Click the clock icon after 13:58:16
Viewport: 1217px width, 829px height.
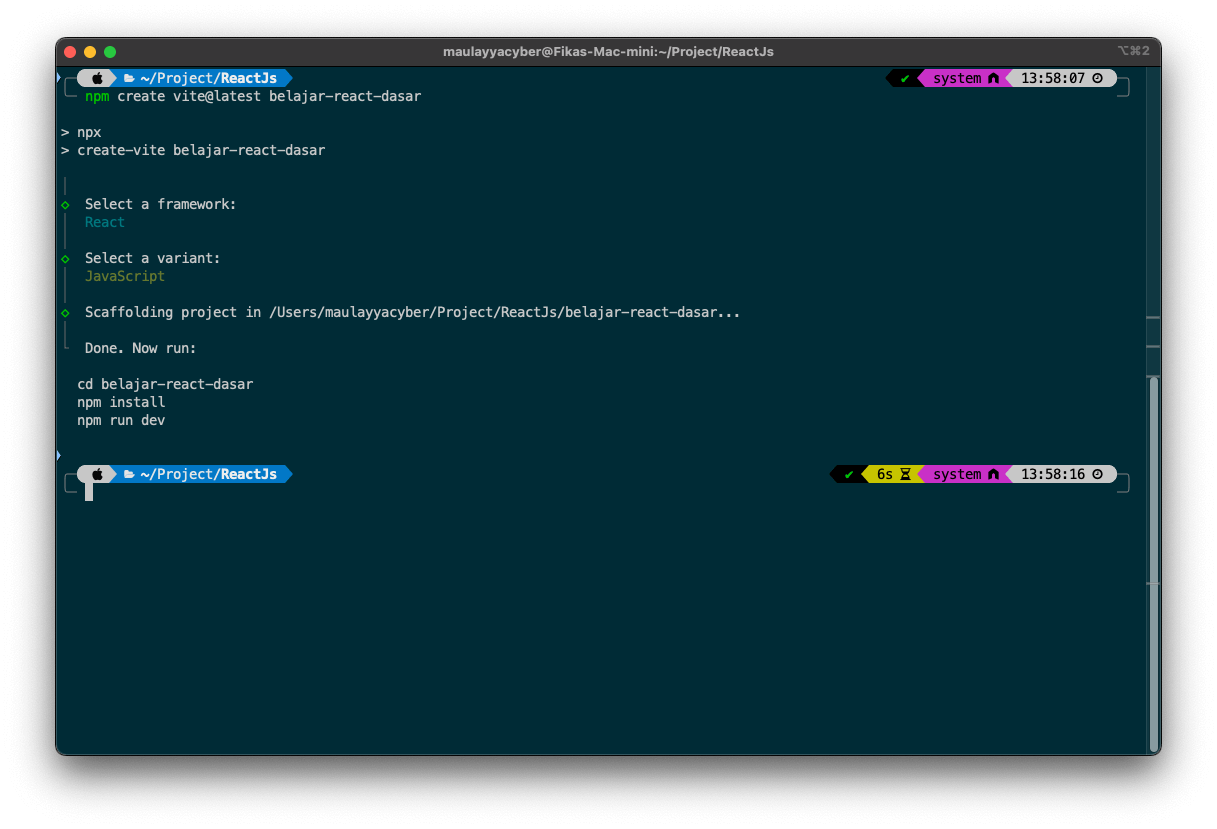[1097, 474]
